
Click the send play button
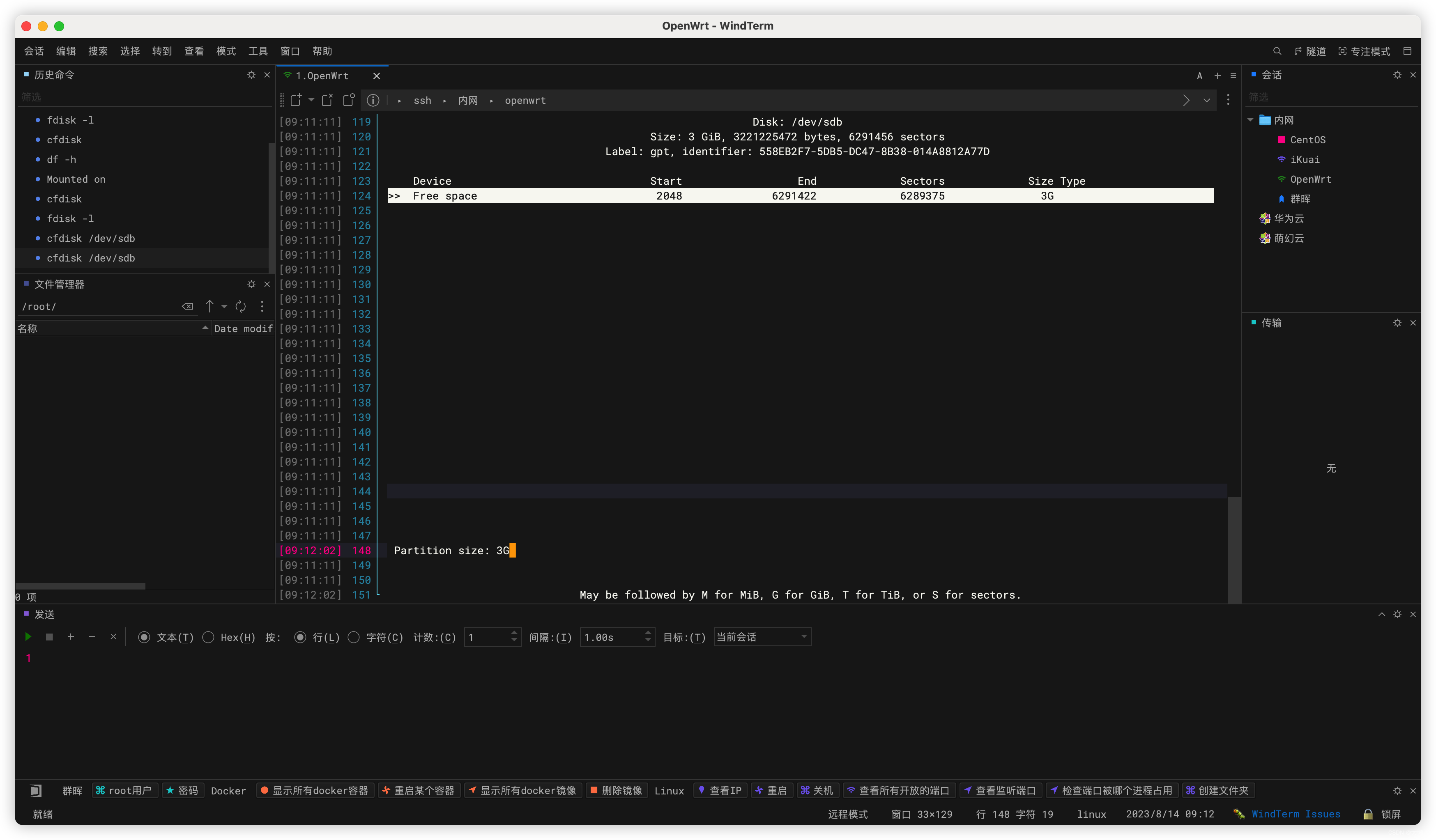(28, 637)
